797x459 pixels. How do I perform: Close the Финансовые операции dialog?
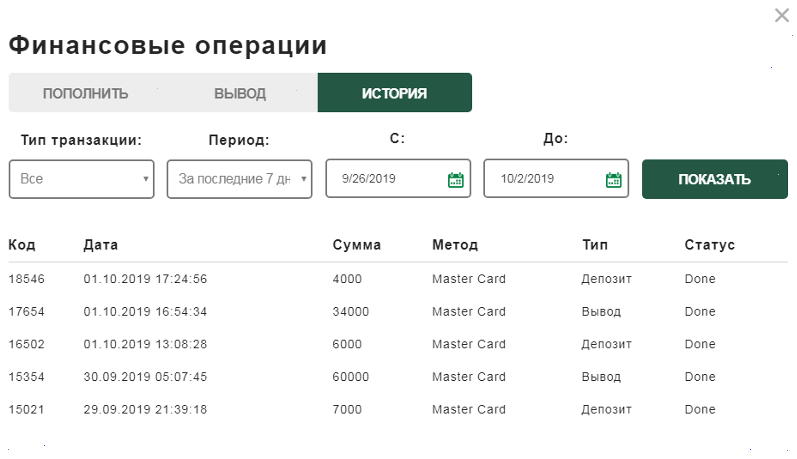782,15
